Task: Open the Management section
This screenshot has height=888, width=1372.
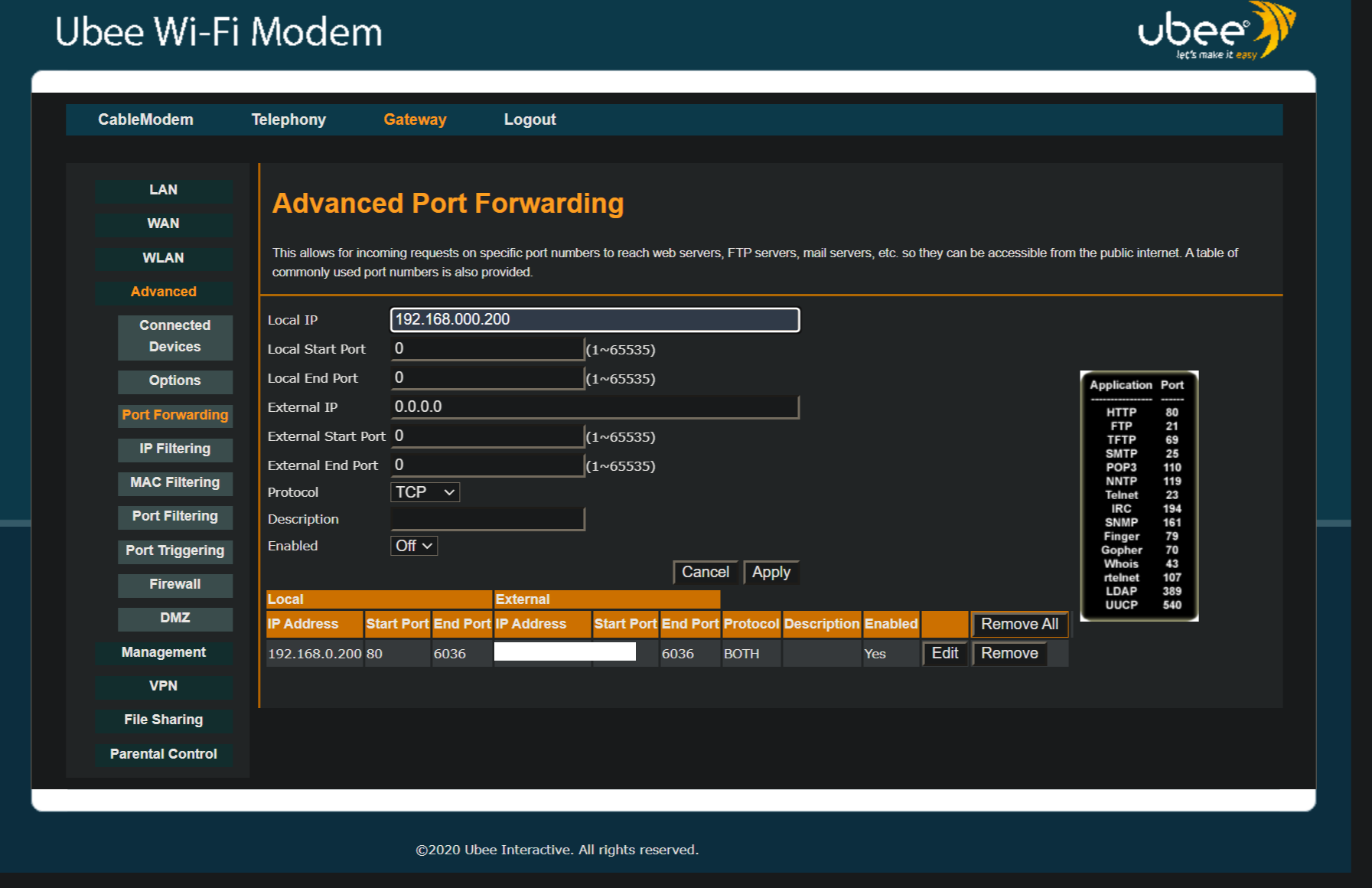Action: tap(164, 652)
